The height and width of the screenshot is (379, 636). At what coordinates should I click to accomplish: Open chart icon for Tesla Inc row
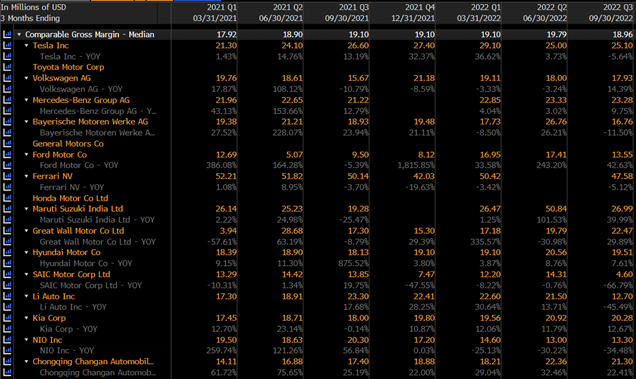pyautogui.click(x=7, y=45)
